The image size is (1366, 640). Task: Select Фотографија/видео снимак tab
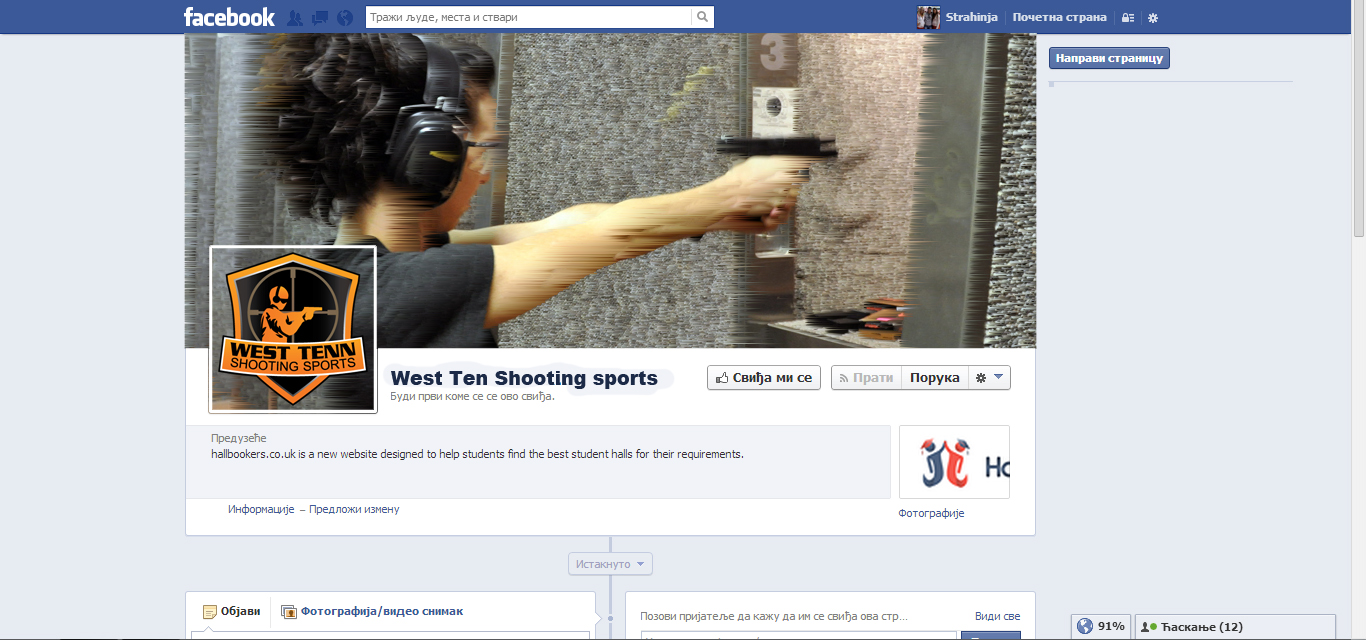coord(372,611)
